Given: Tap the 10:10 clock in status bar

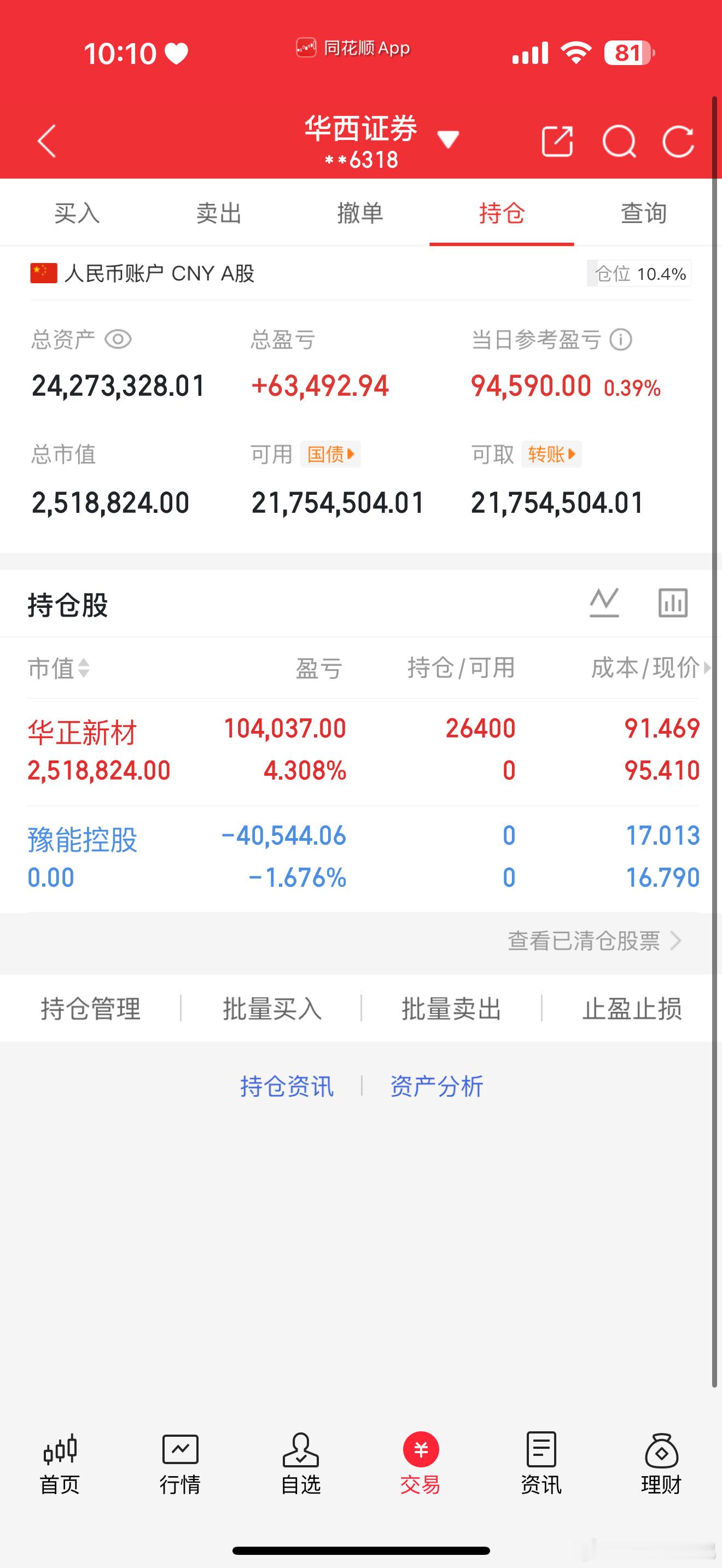Looking at the screenshot, I should click(120, 54).
